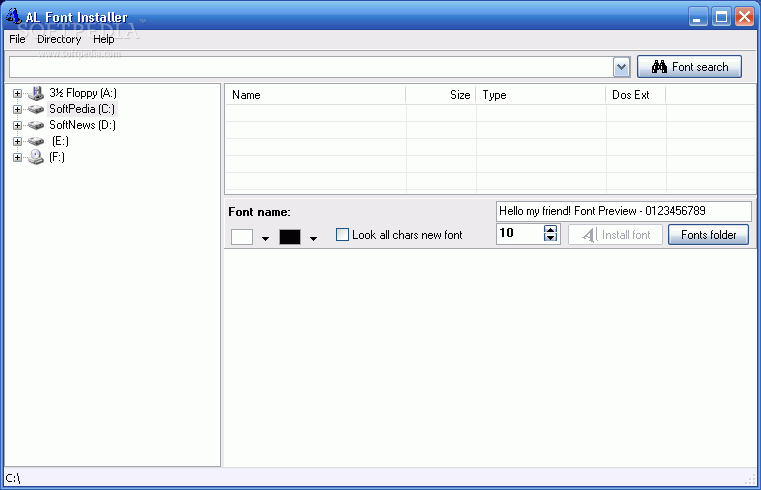The height and width of the screenshot is (490, 761).
Task: Click the Install font button
Action: click(x=615, y=235)
